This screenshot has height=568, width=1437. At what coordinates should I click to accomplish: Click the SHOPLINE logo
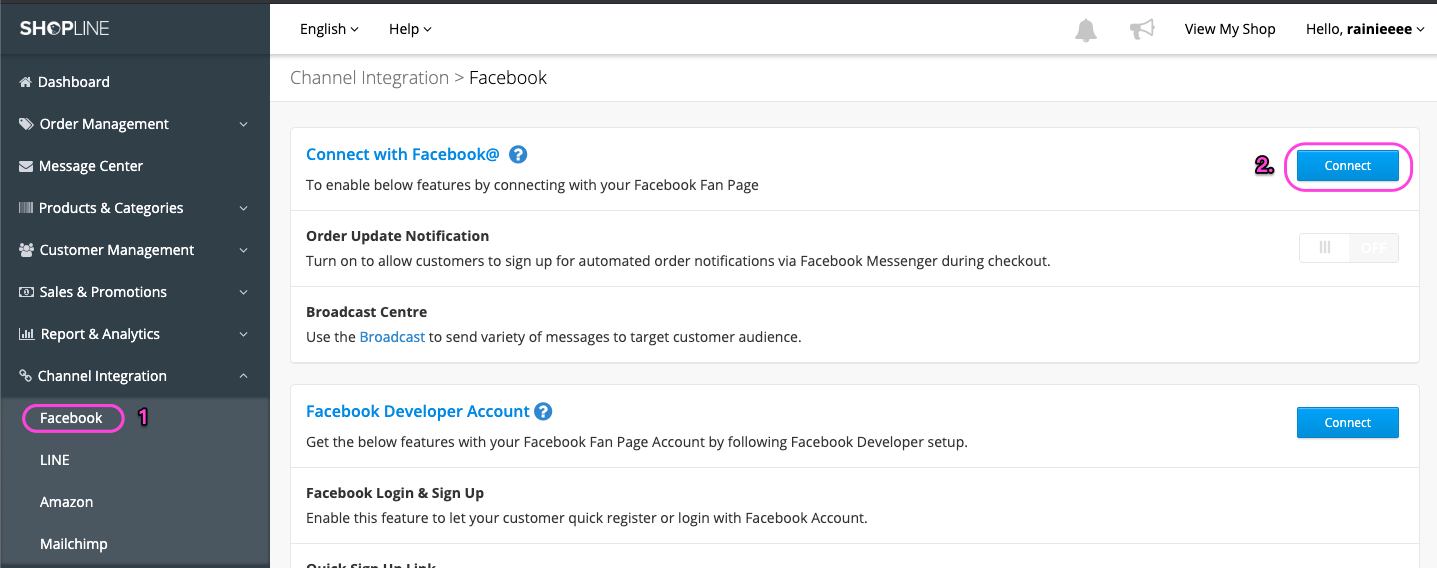64,28
